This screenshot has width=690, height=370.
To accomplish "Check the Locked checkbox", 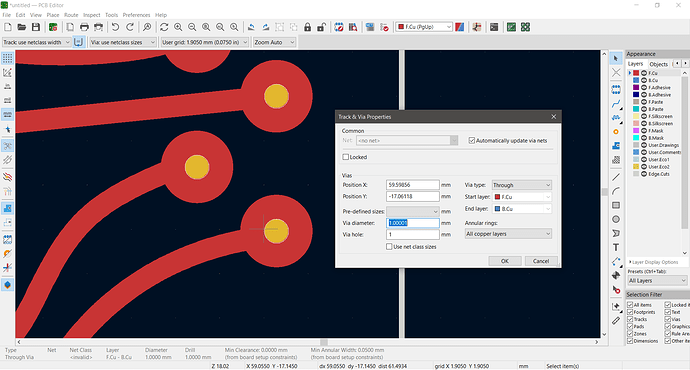I will pyautogui.click(x=345, y=157).
